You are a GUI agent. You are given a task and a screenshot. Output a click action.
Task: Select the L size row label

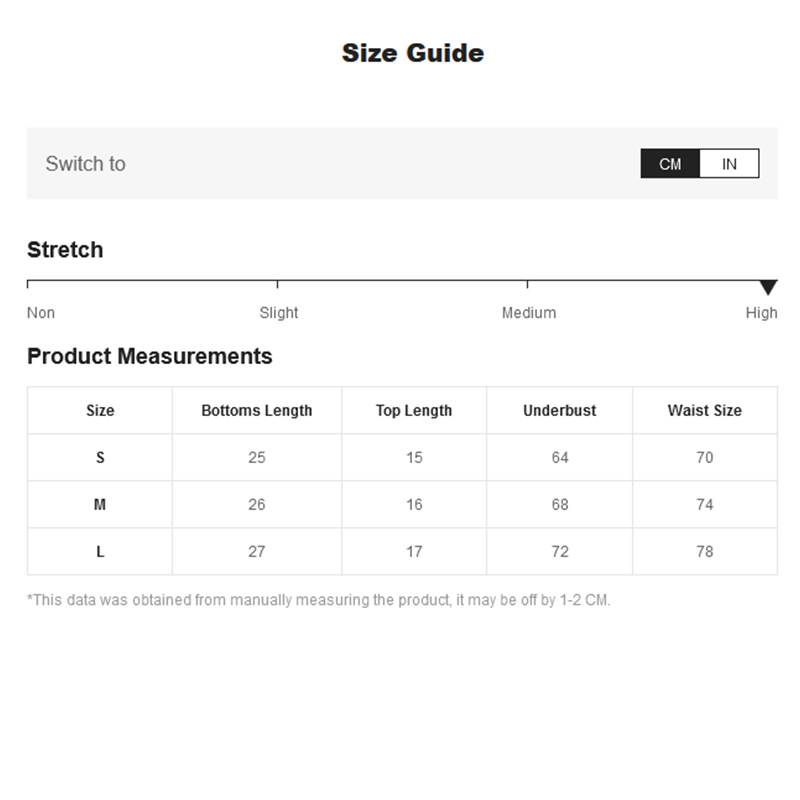click(x=100, y=552)
